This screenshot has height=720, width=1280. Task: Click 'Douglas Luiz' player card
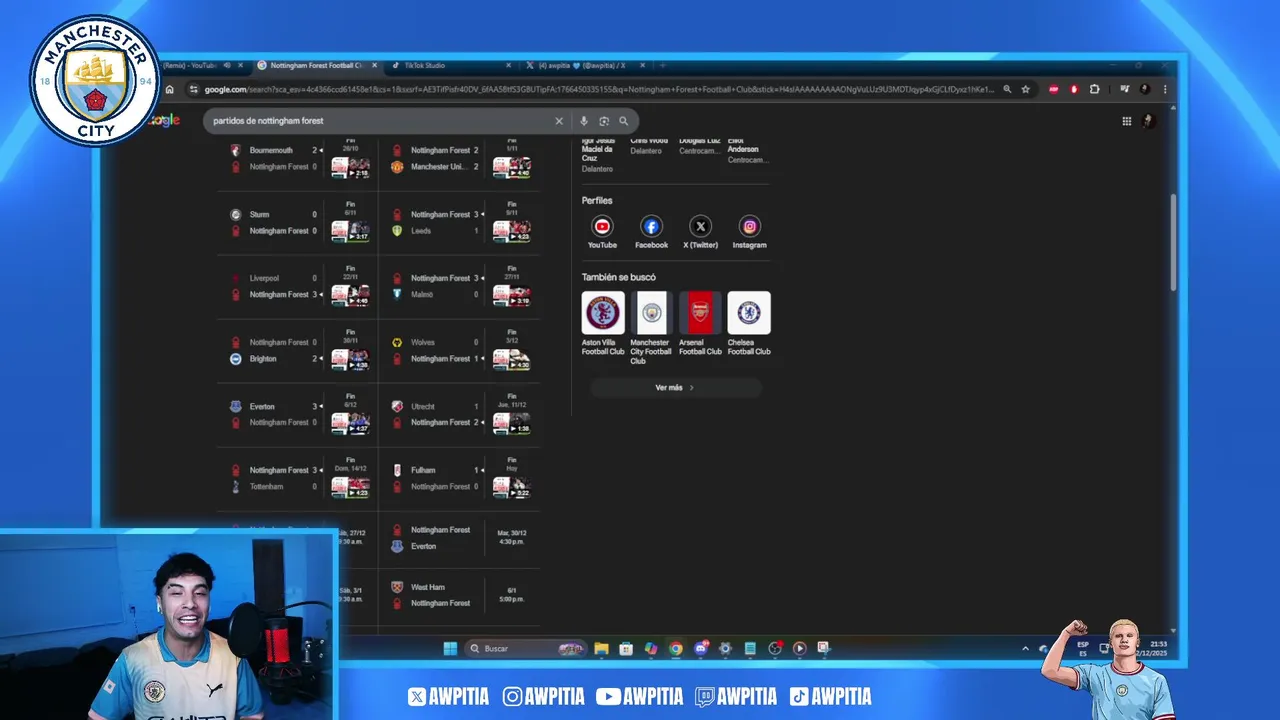point(700,146)
